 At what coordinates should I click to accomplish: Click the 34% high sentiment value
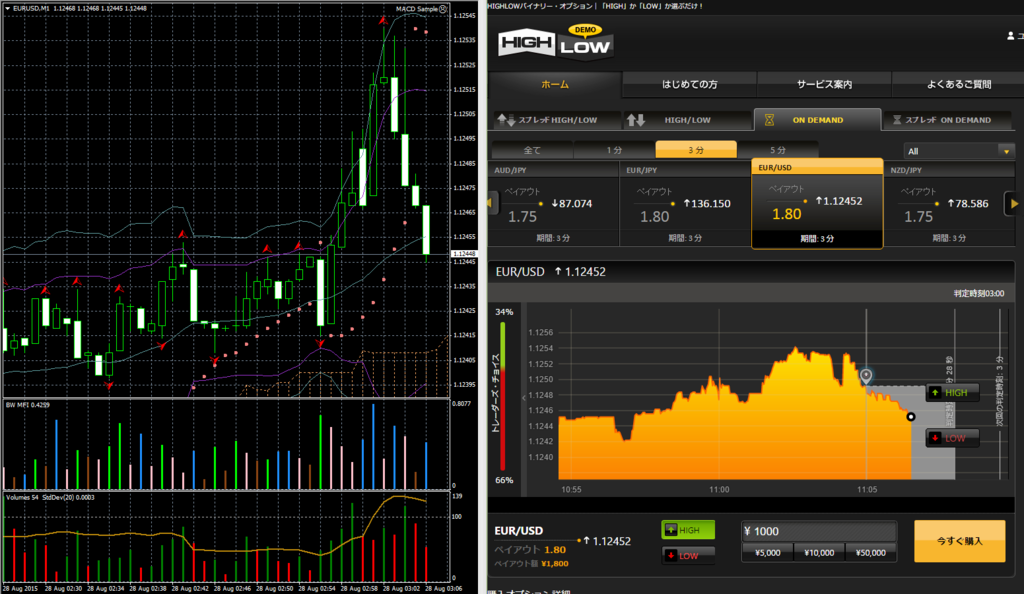point(504,312)
